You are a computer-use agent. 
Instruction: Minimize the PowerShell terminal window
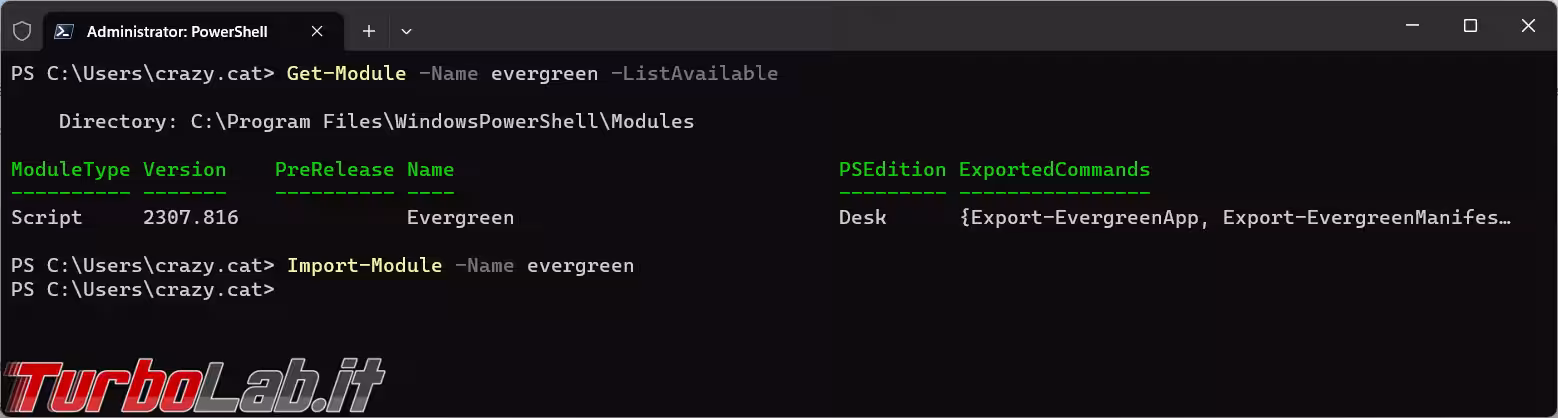tap(1412, 27)
